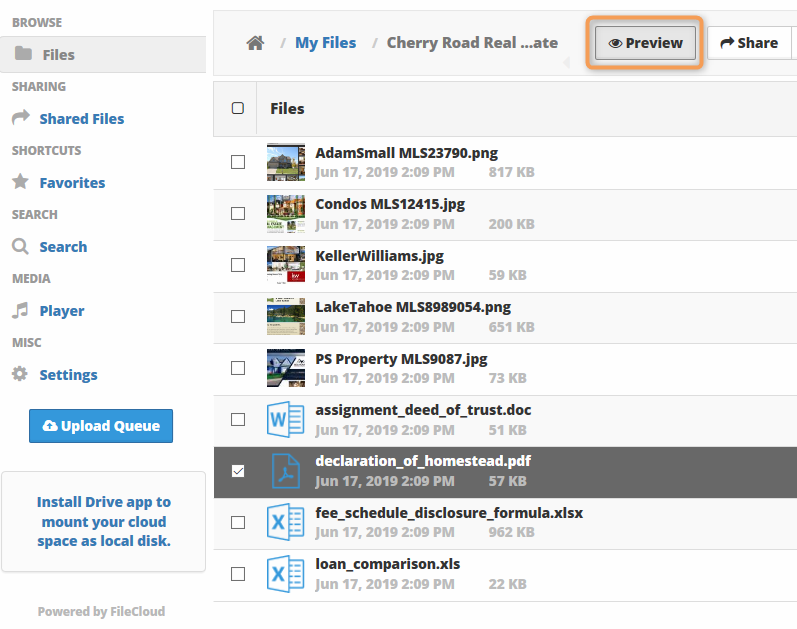Viewport: 797px width, 629px height.
Task: Click Excel icon of fee_schedule_disclosure_formula.xlsx
Action: click(x=286, y=522)
